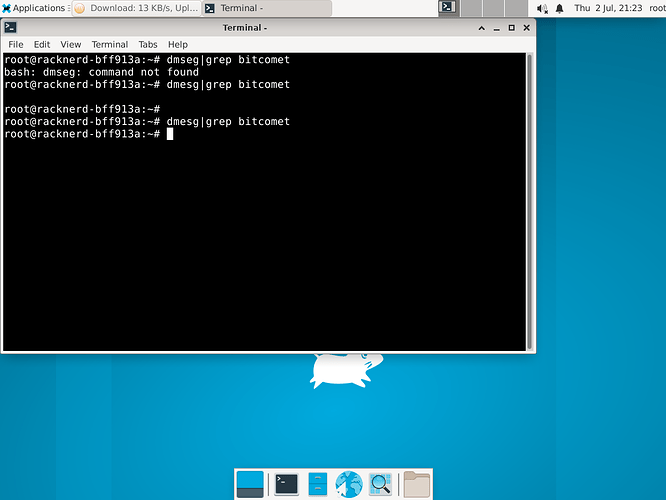Minimize the Terminal window
666x500 pixels.
(x=497, y=28)
